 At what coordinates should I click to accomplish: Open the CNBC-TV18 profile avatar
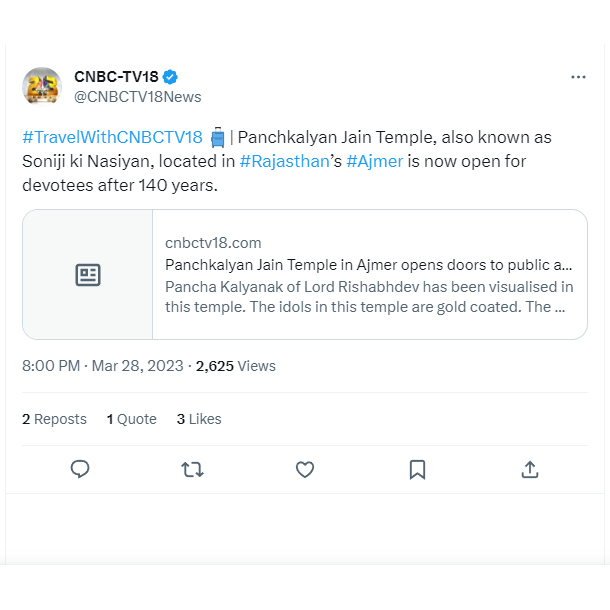click(x=42, y=86)
